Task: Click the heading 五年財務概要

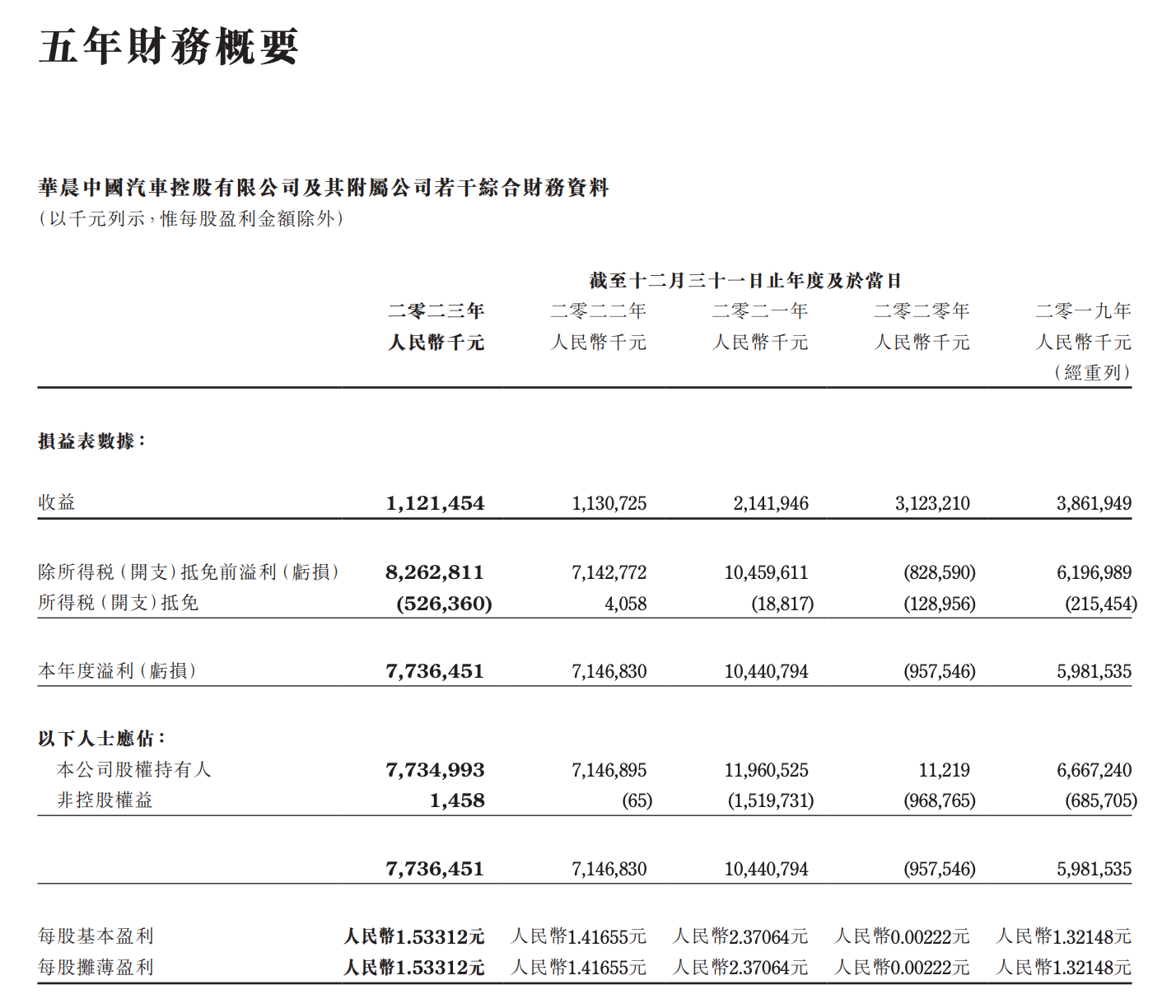Action: (x=168, y=47)
